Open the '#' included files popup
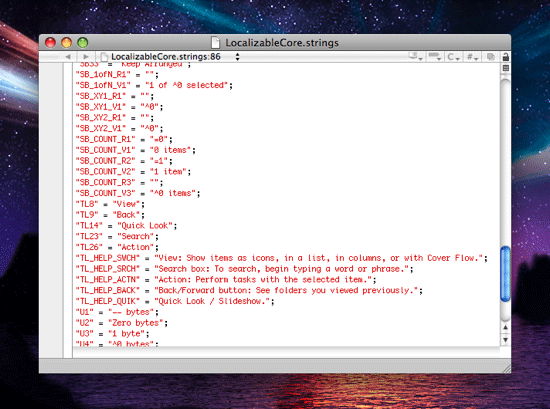 pos(472,56)
